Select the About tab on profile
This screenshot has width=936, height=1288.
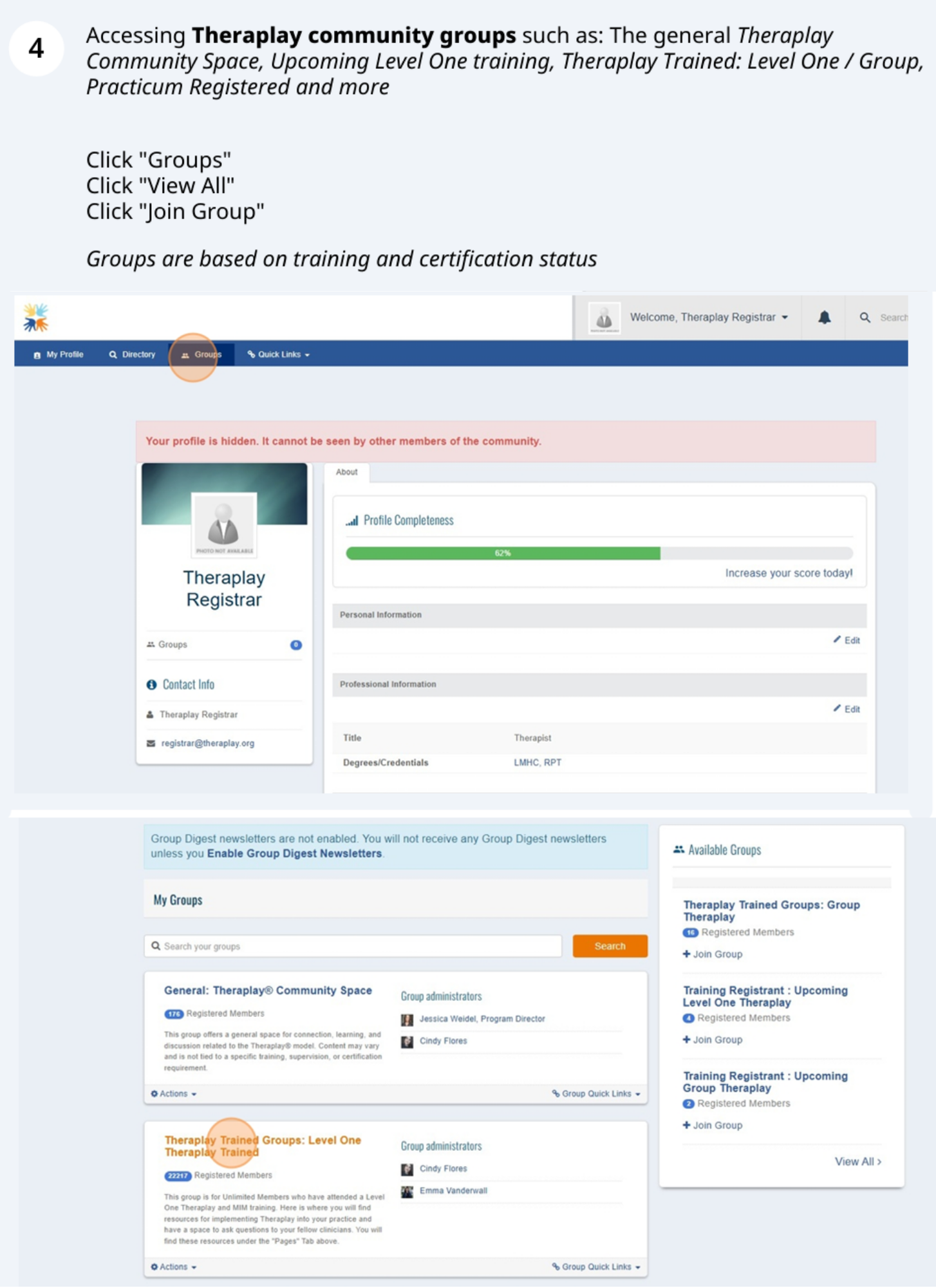pos(346,472)
